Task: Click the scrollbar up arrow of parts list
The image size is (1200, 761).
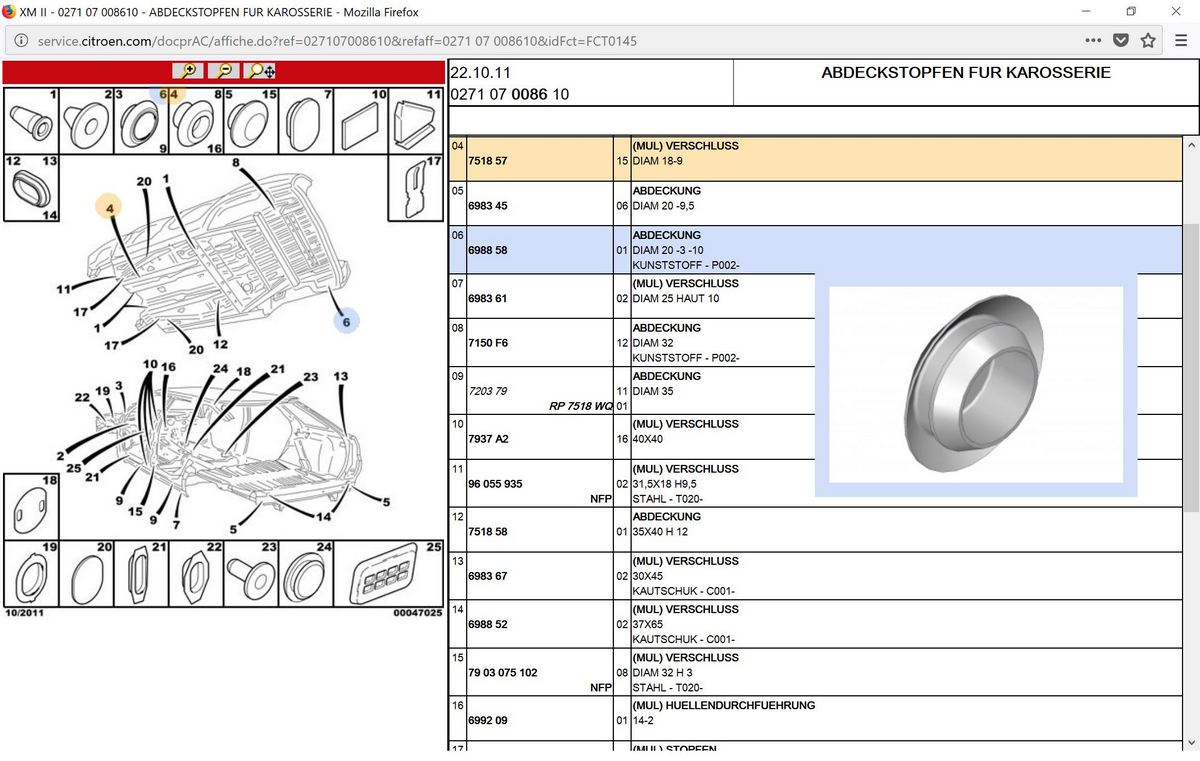Action: [1190, 146]
